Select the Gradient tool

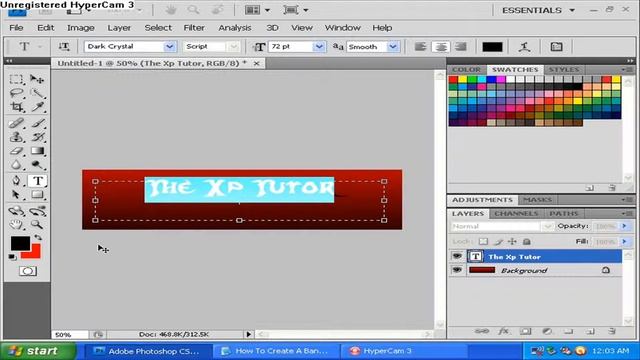click(37, 151)
